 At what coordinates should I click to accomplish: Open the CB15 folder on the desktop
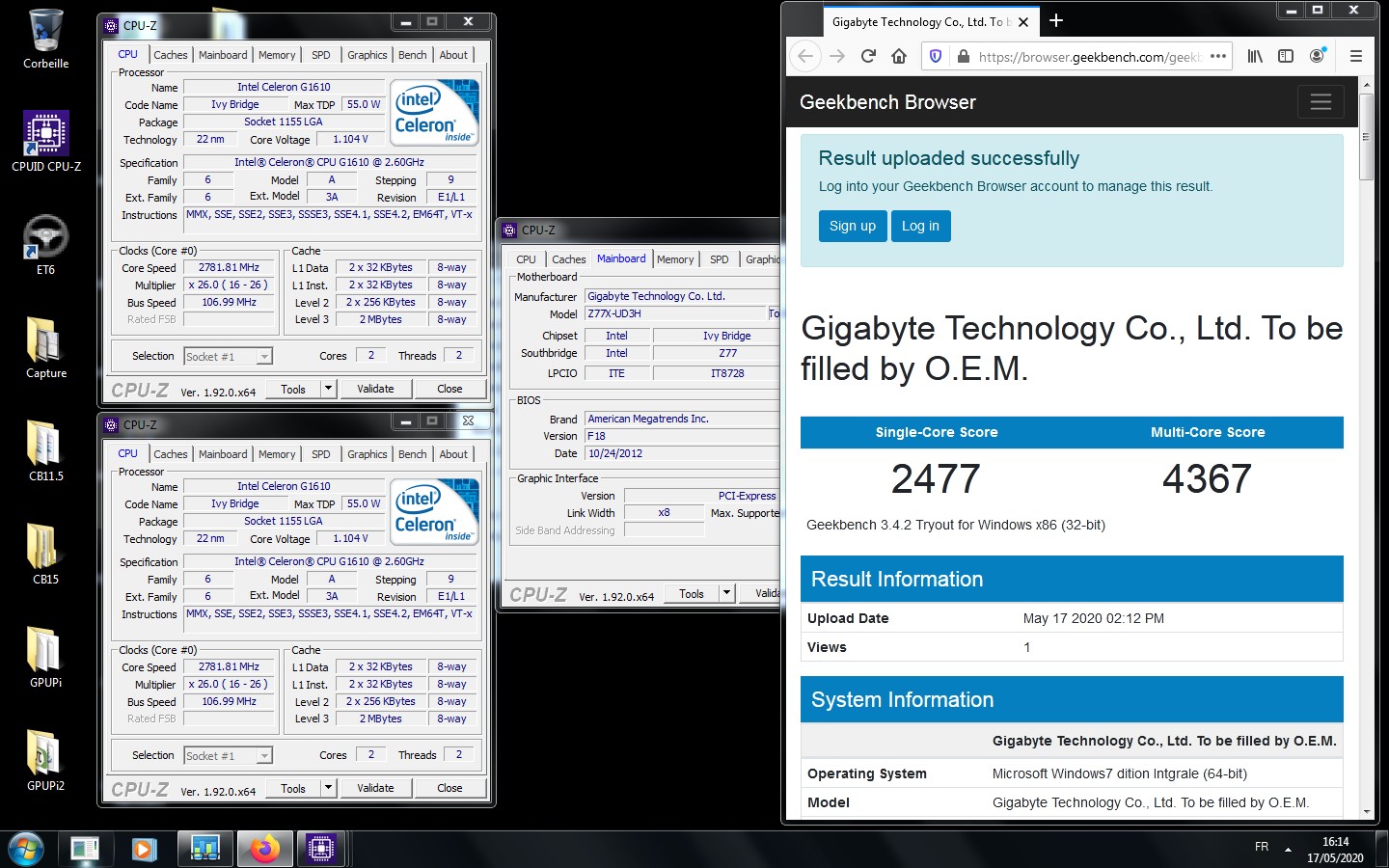[x=45, y=555]
